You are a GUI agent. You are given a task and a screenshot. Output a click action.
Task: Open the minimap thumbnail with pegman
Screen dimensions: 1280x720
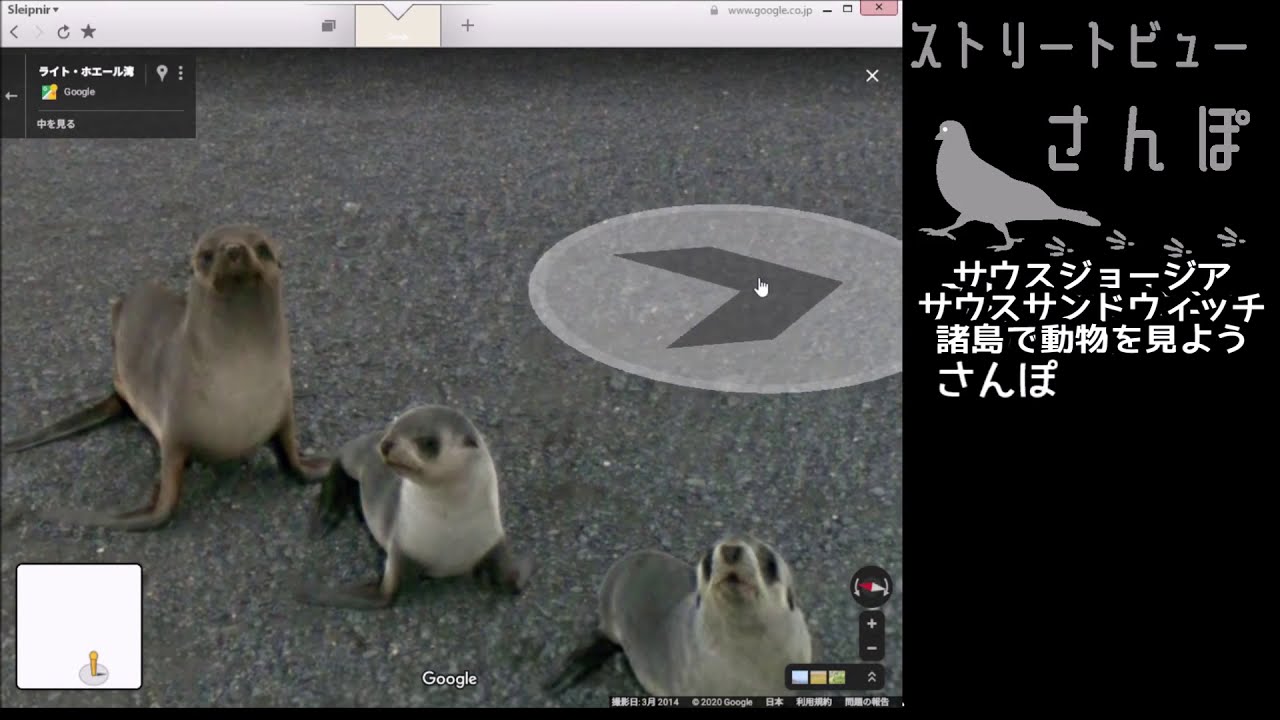pyautogui.click(x=79, y=626)
